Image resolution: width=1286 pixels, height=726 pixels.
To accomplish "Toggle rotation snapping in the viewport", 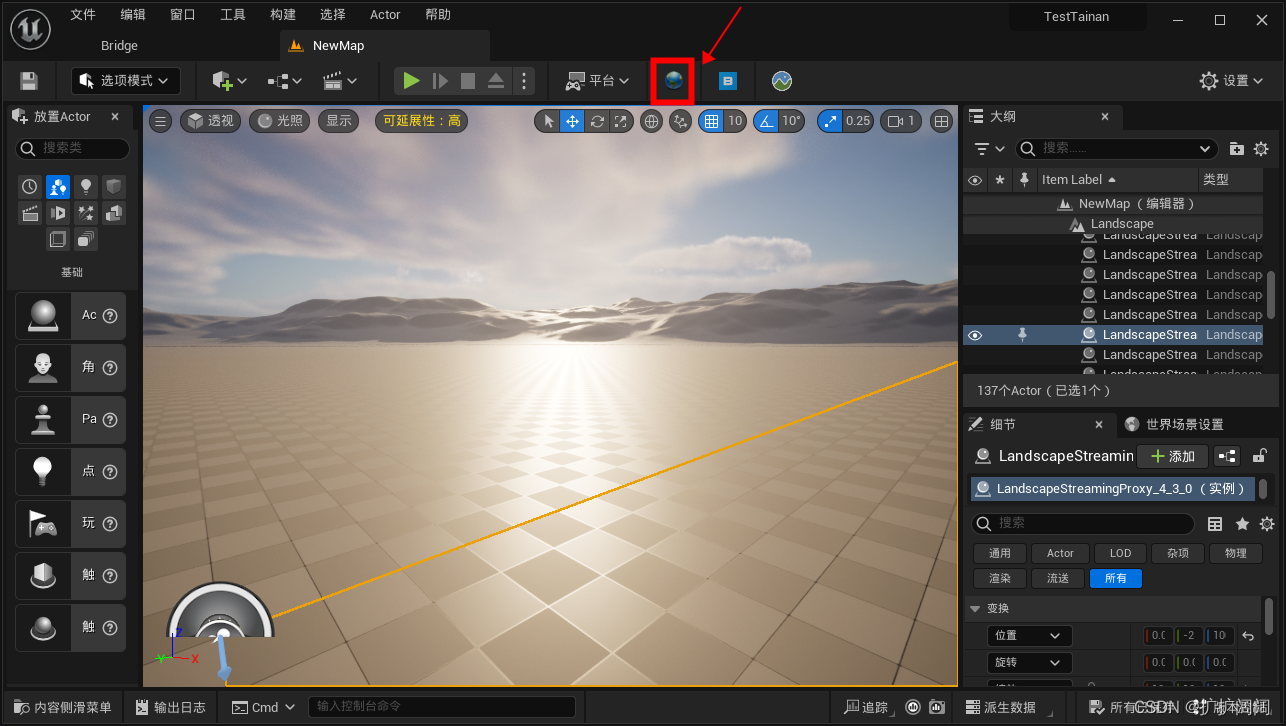I will pos(765,120).
